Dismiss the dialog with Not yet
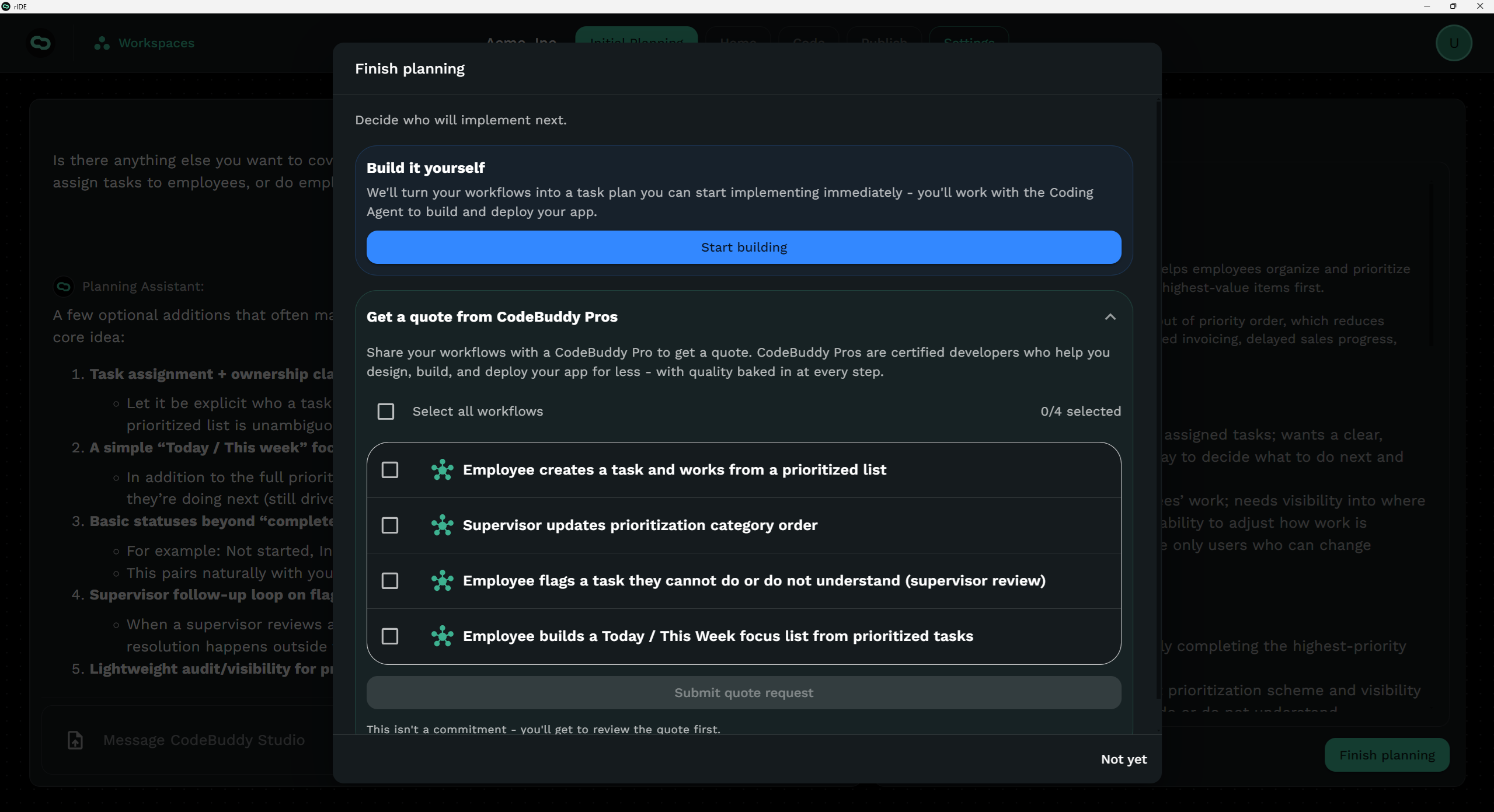Screen dimensions: 1494x812 (1123, 759)
